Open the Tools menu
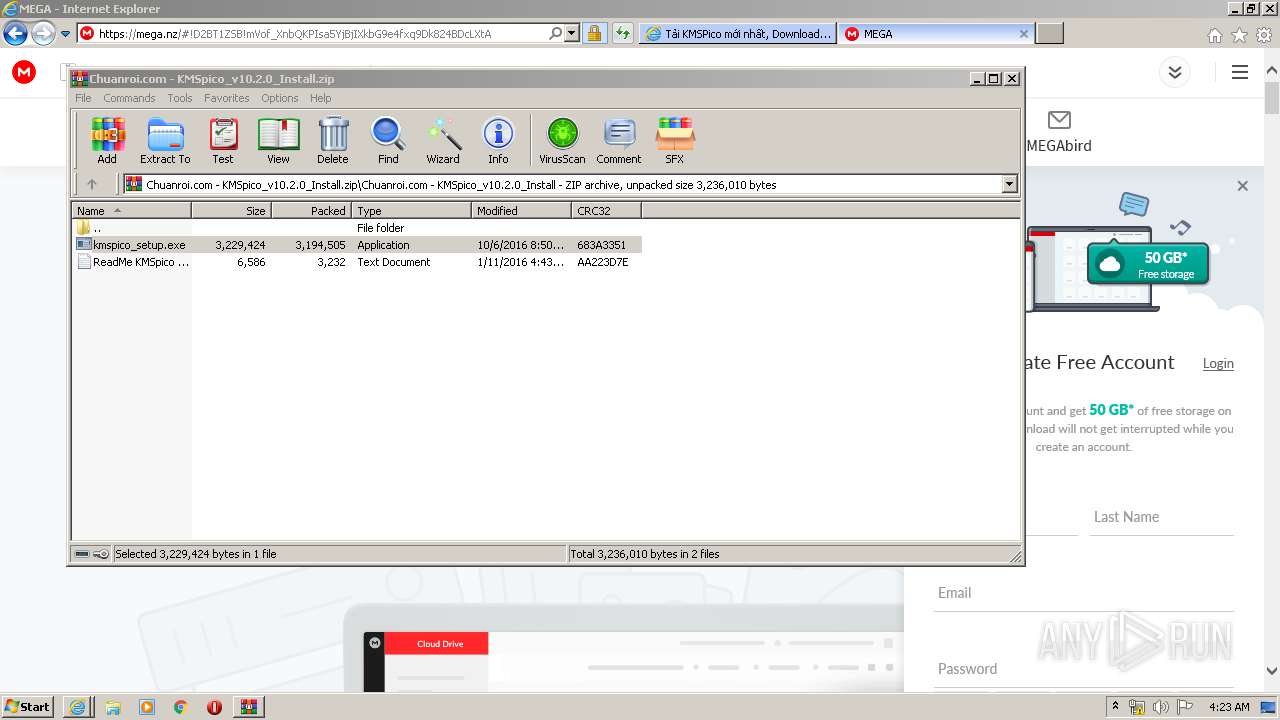This screenshot has height=720, width=1280. click(180, 98)
